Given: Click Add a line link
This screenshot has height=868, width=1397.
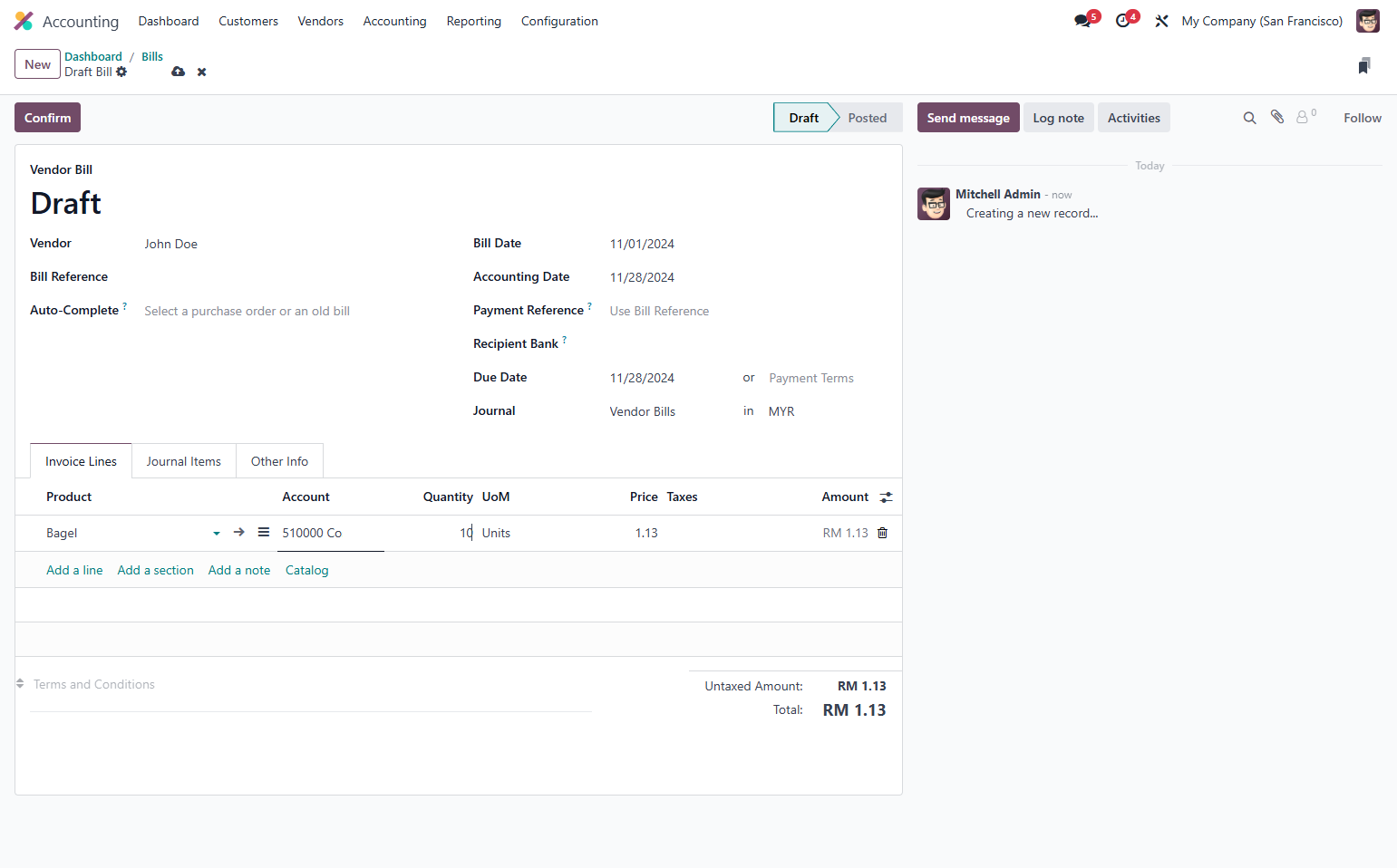Looking at the screenshot, I should (x=74, y=570).
